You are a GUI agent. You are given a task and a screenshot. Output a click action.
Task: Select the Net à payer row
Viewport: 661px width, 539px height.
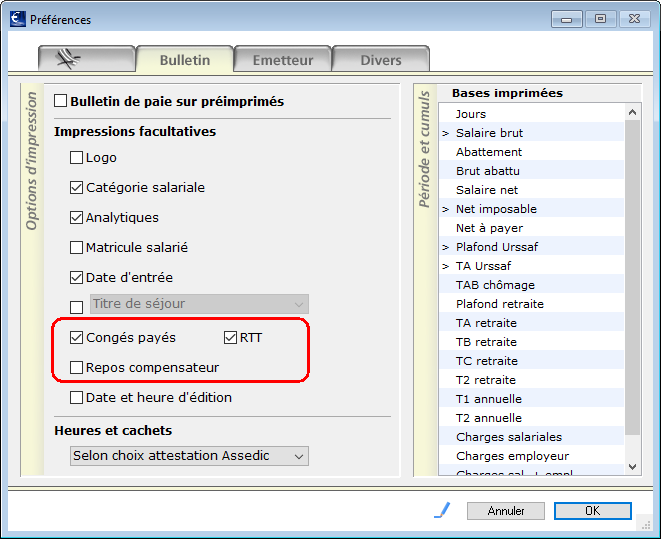tap(532, 228)
